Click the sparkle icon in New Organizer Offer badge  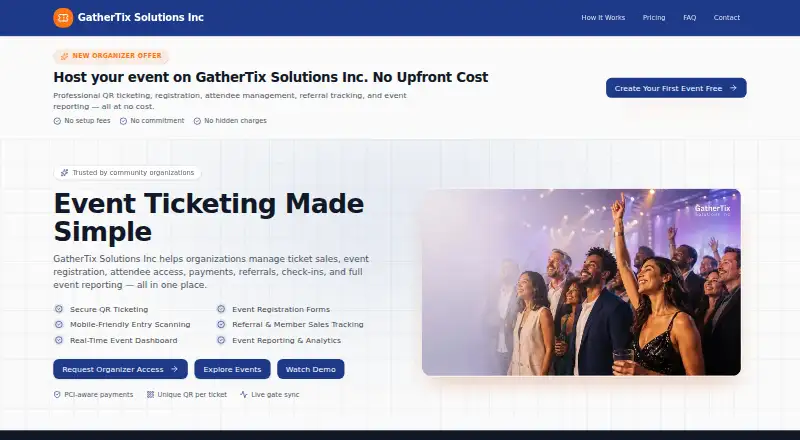click(x=64, y=56)
